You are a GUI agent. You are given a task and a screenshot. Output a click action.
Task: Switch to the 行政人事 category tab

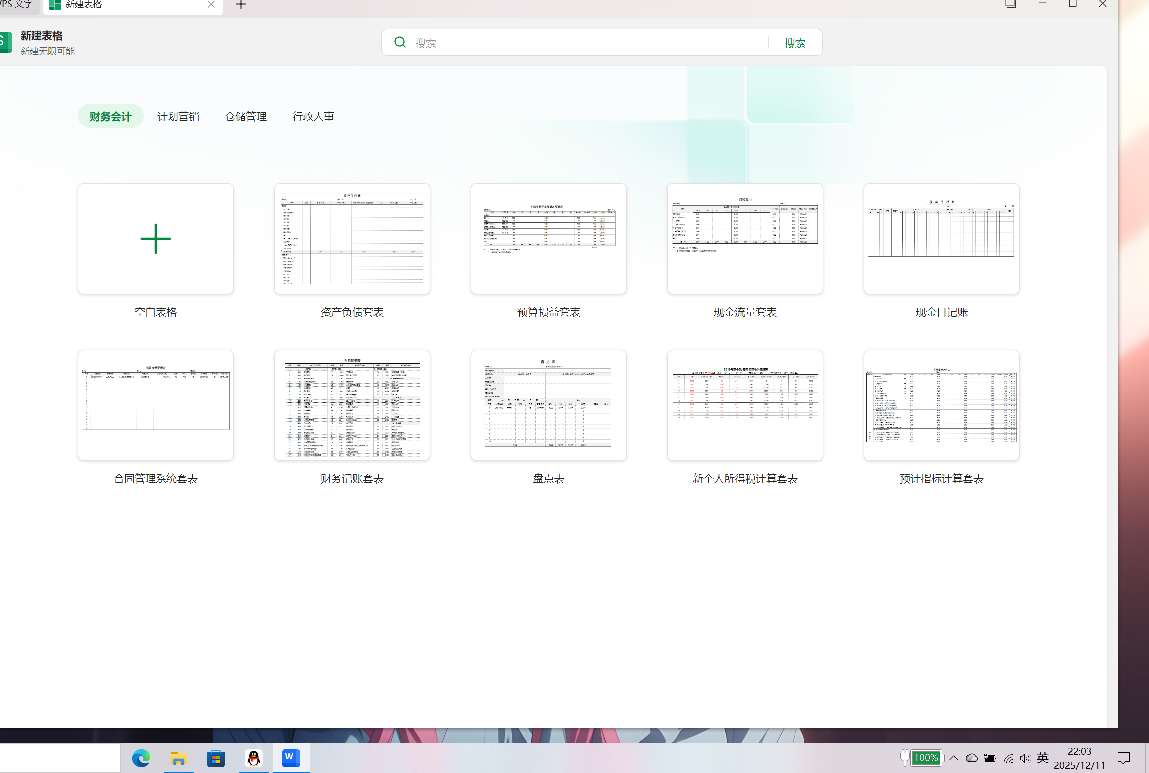coord(313,116)
